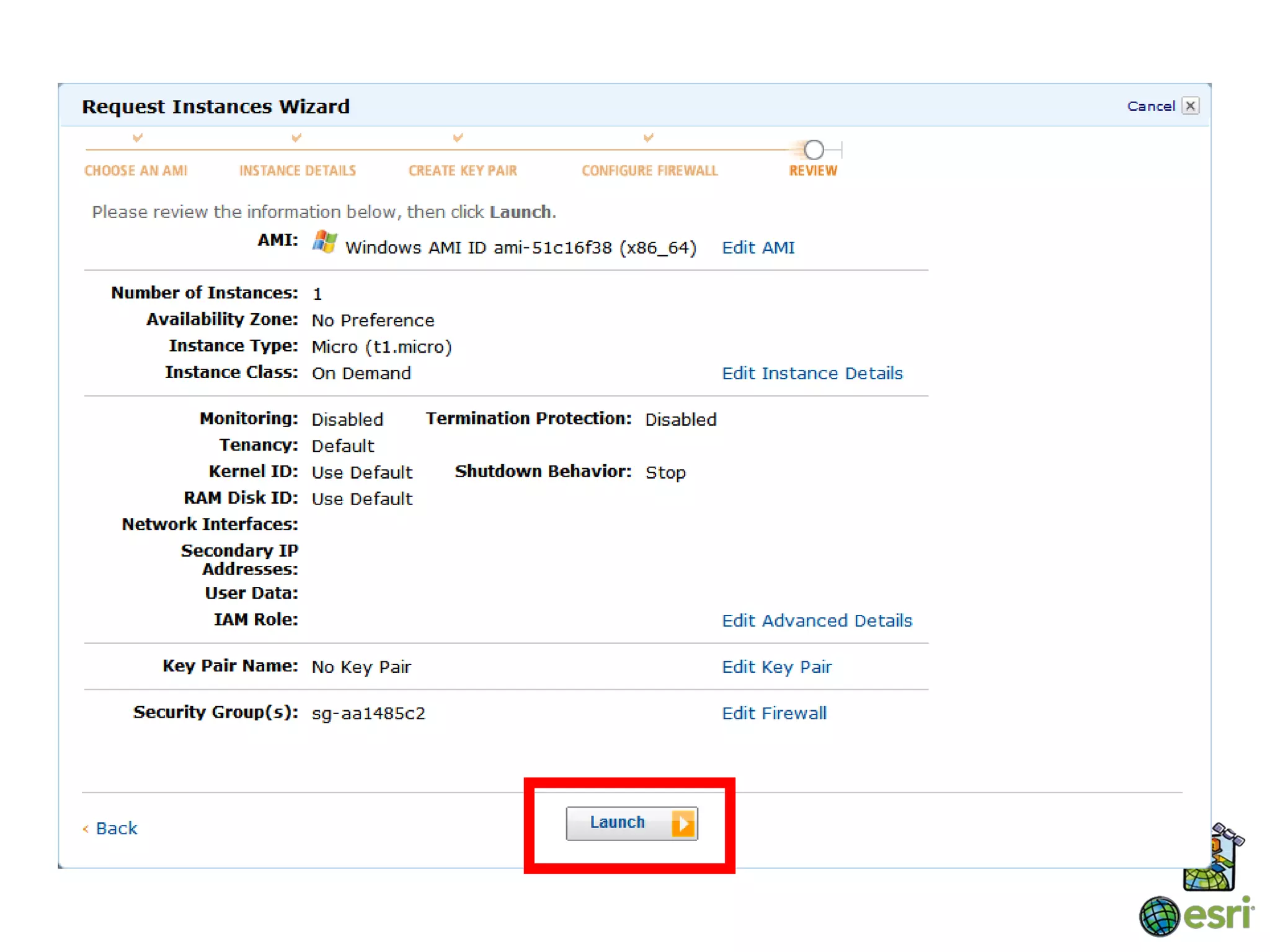Go to Choose an AMI step
Viewport: 1270px width, 952px height.
136,170
